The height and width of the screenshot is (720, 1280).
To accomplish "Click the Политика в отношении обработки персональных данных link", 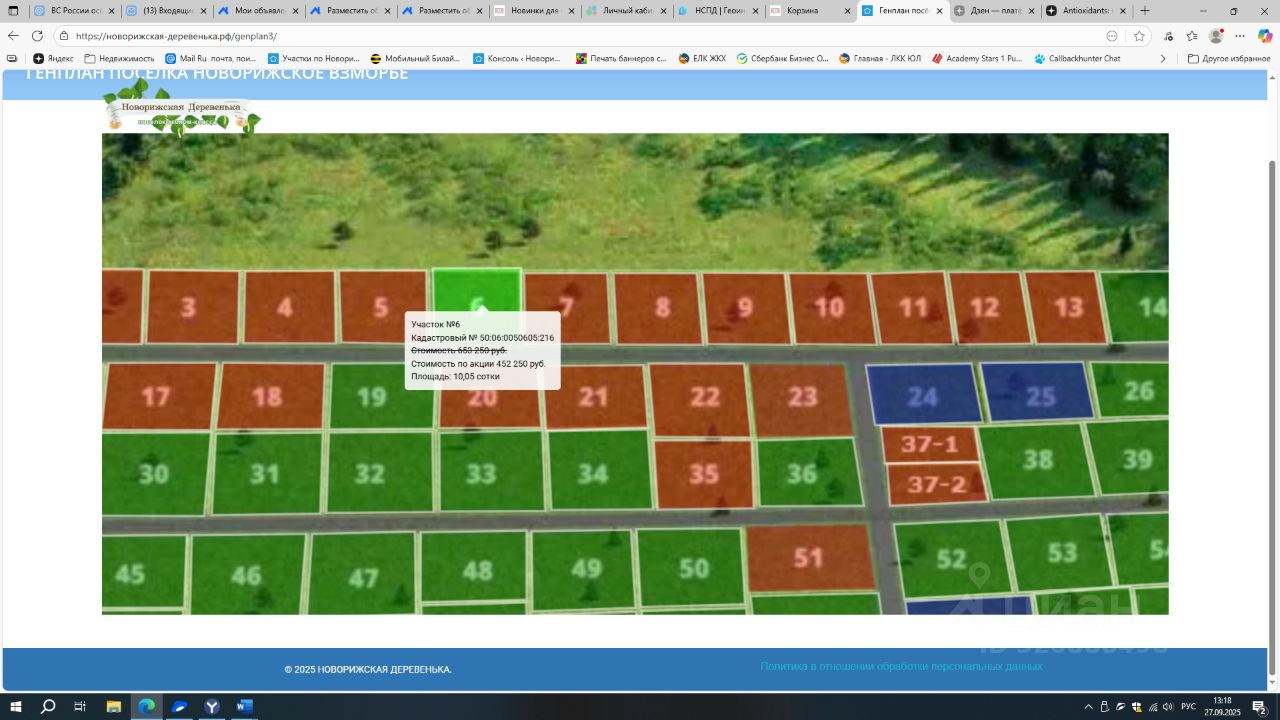I will point(901,666).
